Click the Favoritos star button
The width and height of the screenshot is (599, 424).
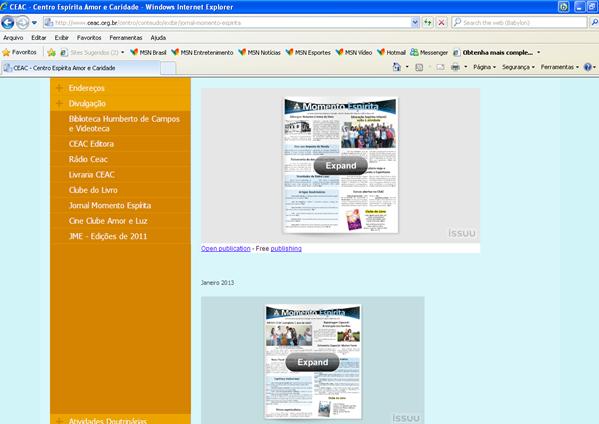pos(19,52)
